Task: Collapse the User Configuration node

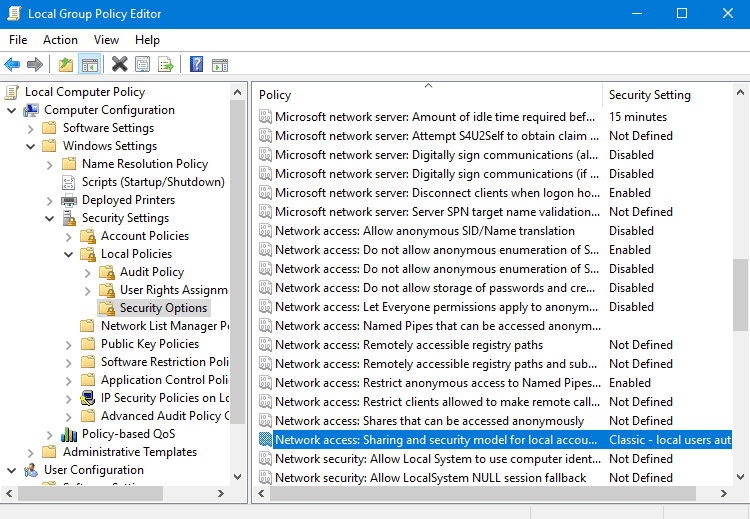Action: (x=11, y=471)
